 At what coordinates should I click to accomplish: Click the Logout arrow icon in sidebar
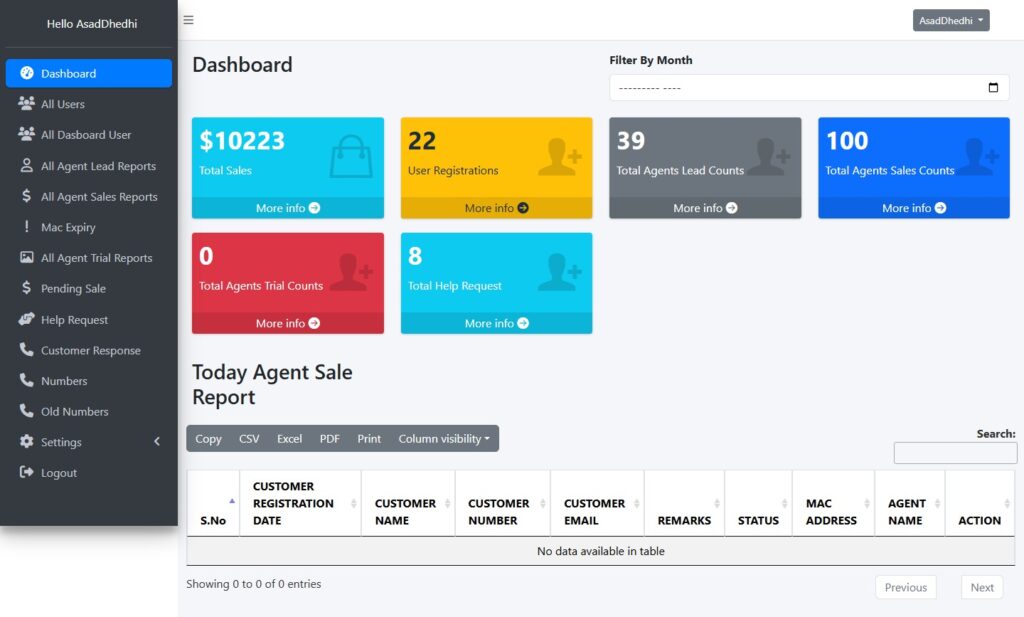point(26,473)
